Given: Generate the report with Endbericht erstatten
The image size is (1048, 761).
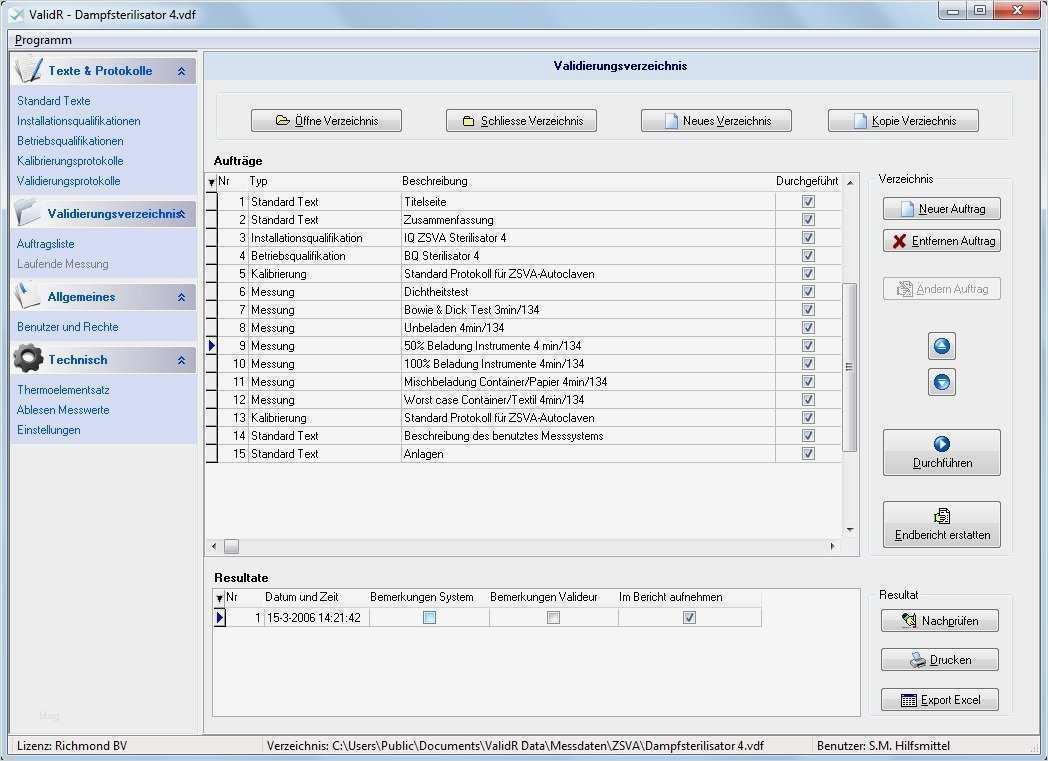Looking at the screenshot, I should click(x=942, y=524).
